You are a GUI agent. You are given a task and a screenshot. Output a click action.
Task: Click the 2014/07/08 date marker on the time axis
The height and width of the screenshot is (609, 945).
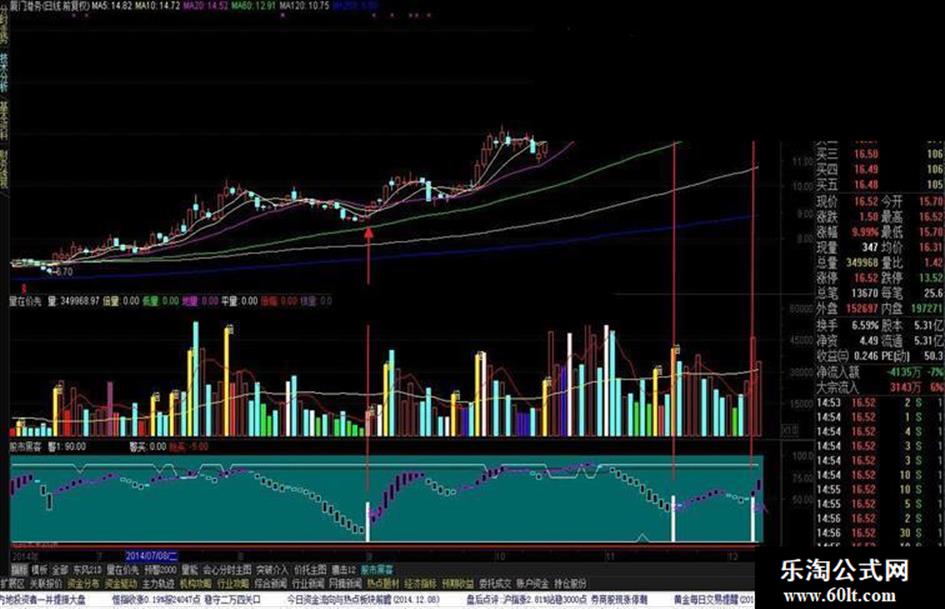coord(152,555)
